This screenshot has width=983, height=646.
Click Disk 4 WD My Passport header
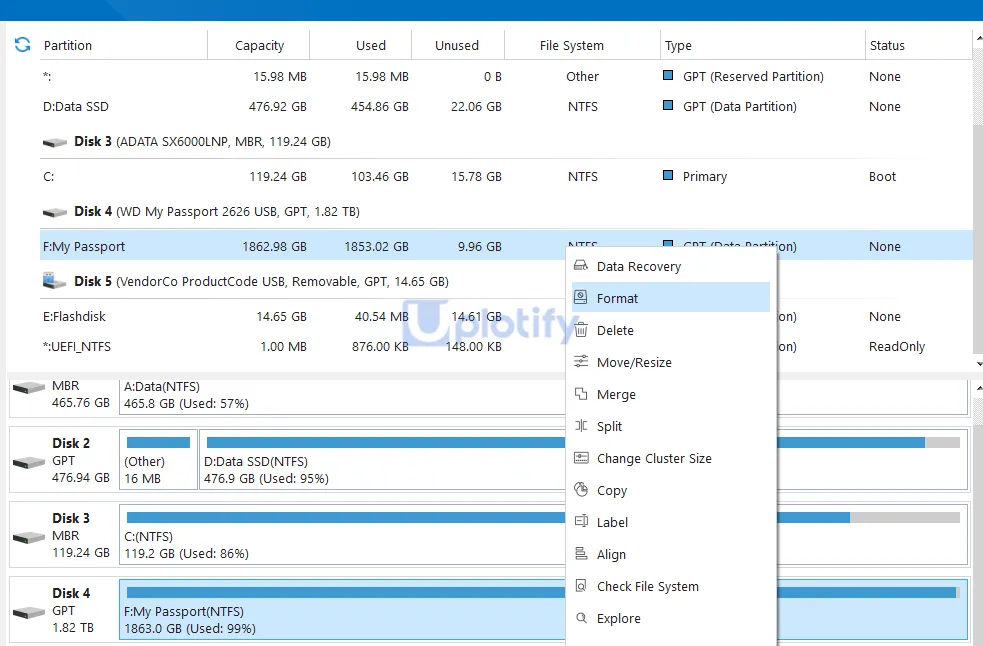point(216,211)
